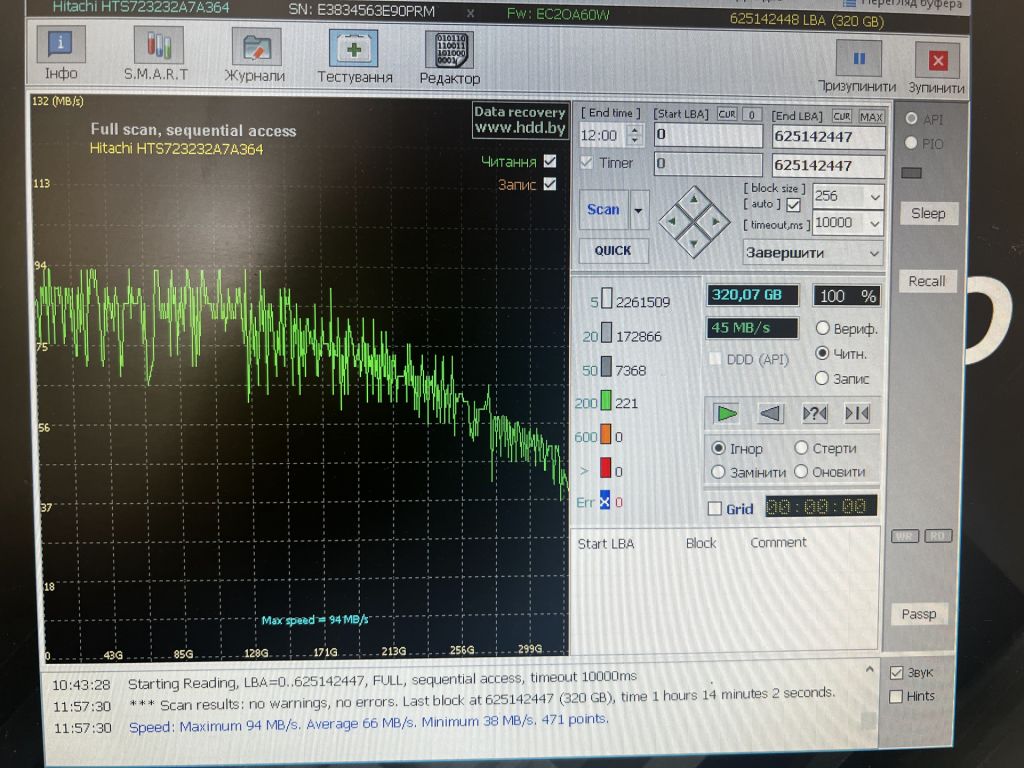This screenshot has height=768, width=1024.
Task: Click the 0 button beside Start LBA
Action: click(x=752, y=115)
